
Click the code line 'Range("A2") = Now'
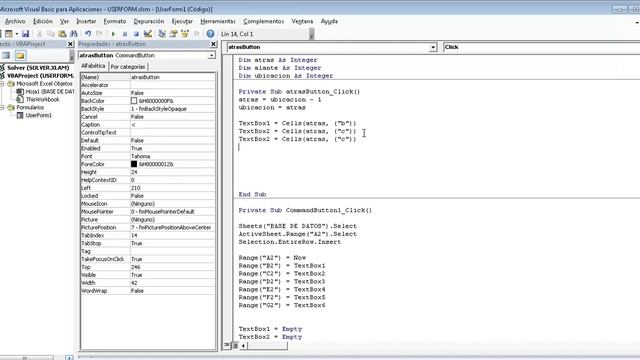pos(272,258)
